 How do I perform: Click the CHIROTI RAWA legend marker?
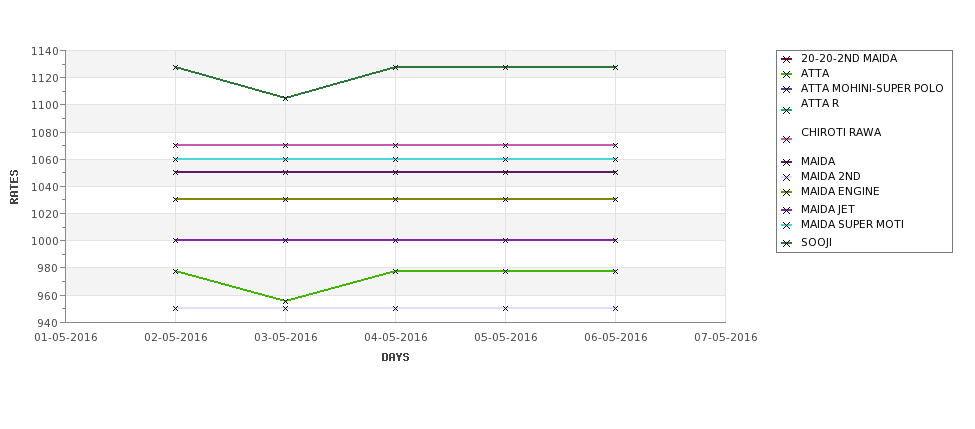[787, 139]
